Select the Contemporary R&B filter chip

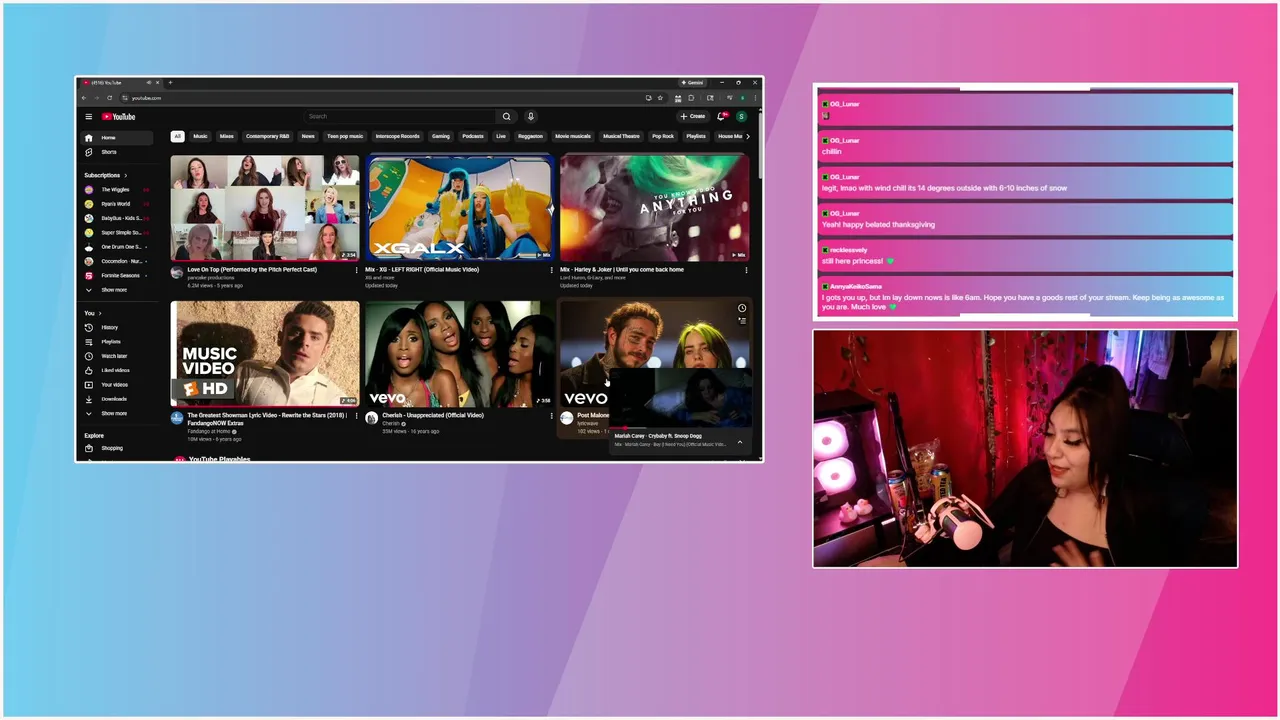267,136
